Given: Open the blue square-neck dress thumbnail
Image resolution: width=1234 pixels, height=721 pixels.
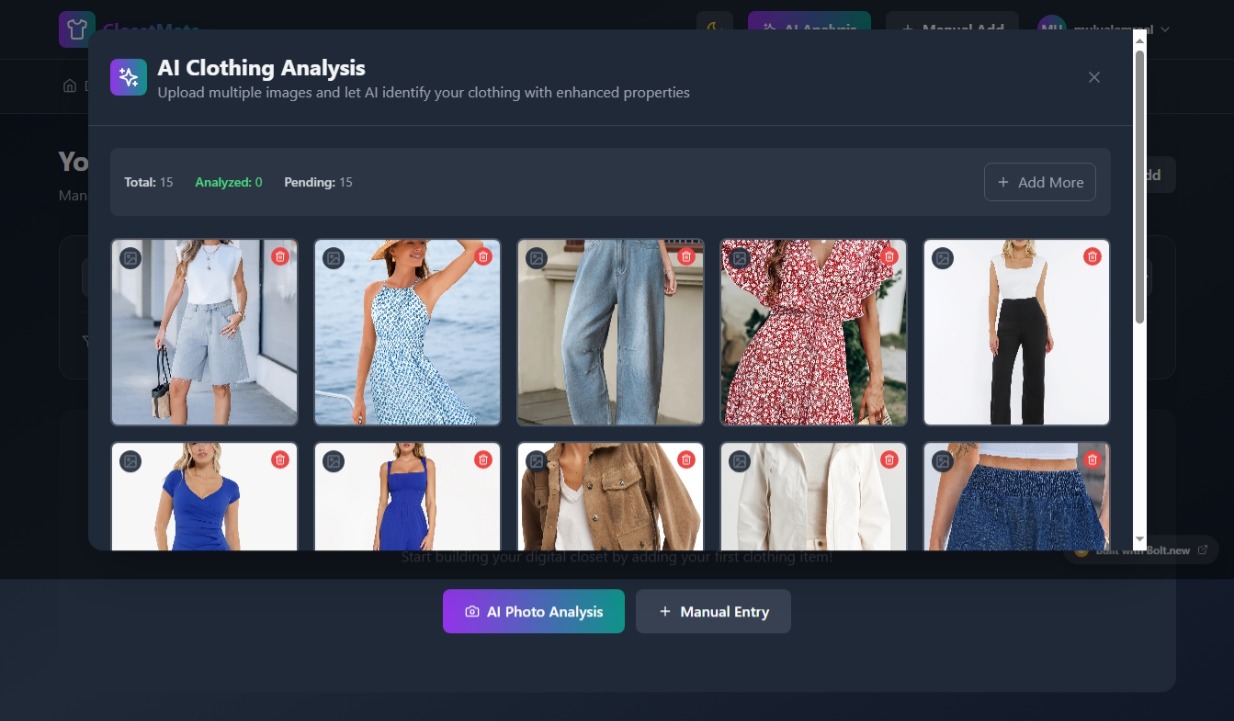Looking at the screenshot, I should 407,497.
